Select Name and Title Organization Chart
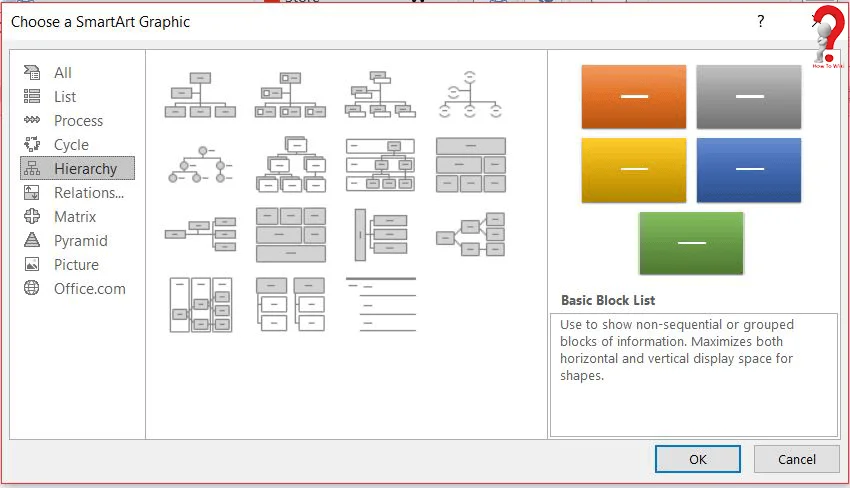850x488 pixels. point(381,94)
